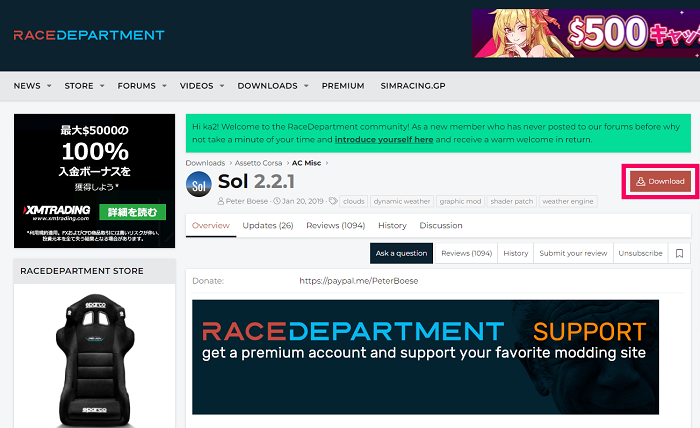Follow the 'introduce yourself here' link
Screen dimensions: 700x428
point(384,140)
